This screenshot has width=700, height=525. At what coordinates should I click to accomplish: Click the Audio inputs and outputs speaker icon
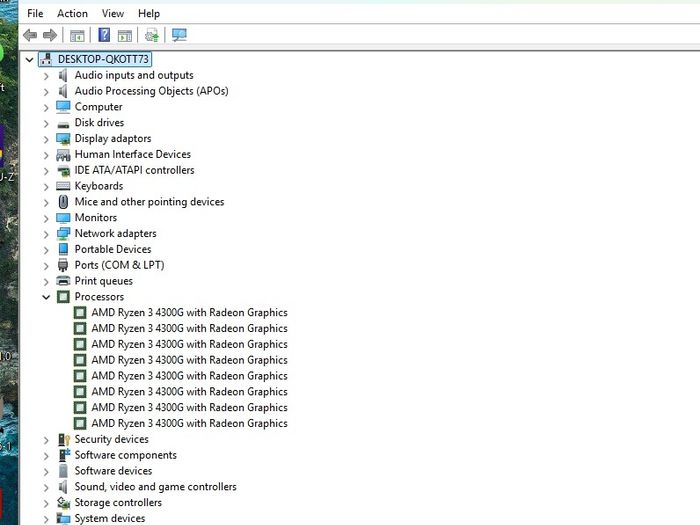[63, 75]
